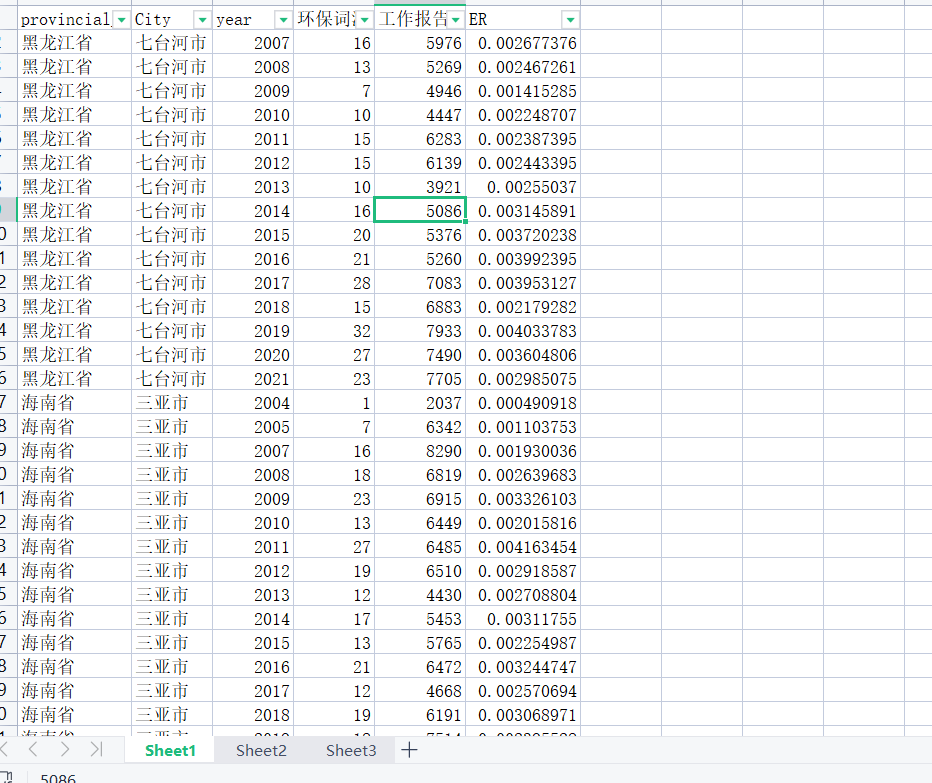Click cell containing 4430

tap(420, 595)
